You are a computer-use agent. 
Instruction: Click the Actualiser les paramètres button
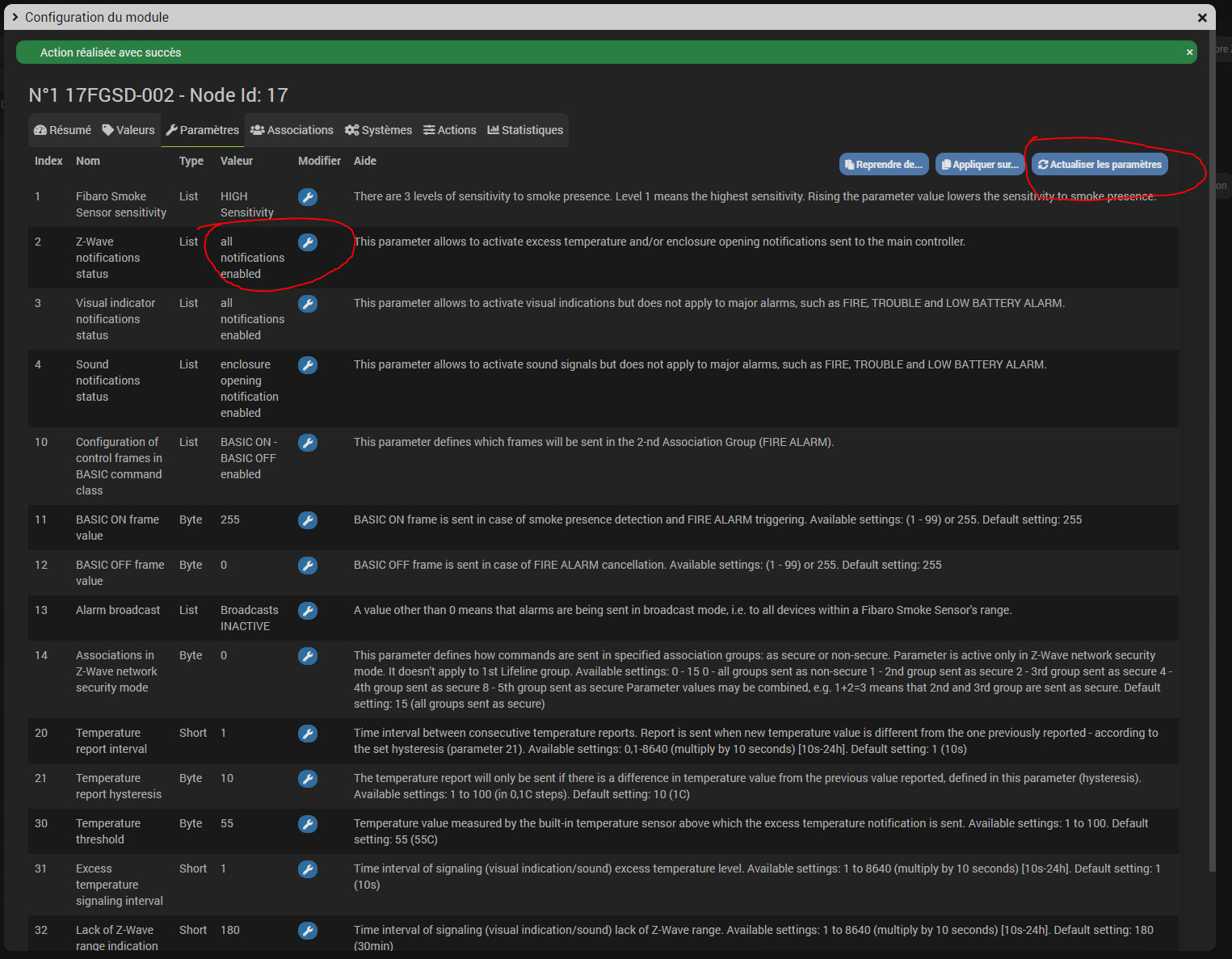point(1100,164)
